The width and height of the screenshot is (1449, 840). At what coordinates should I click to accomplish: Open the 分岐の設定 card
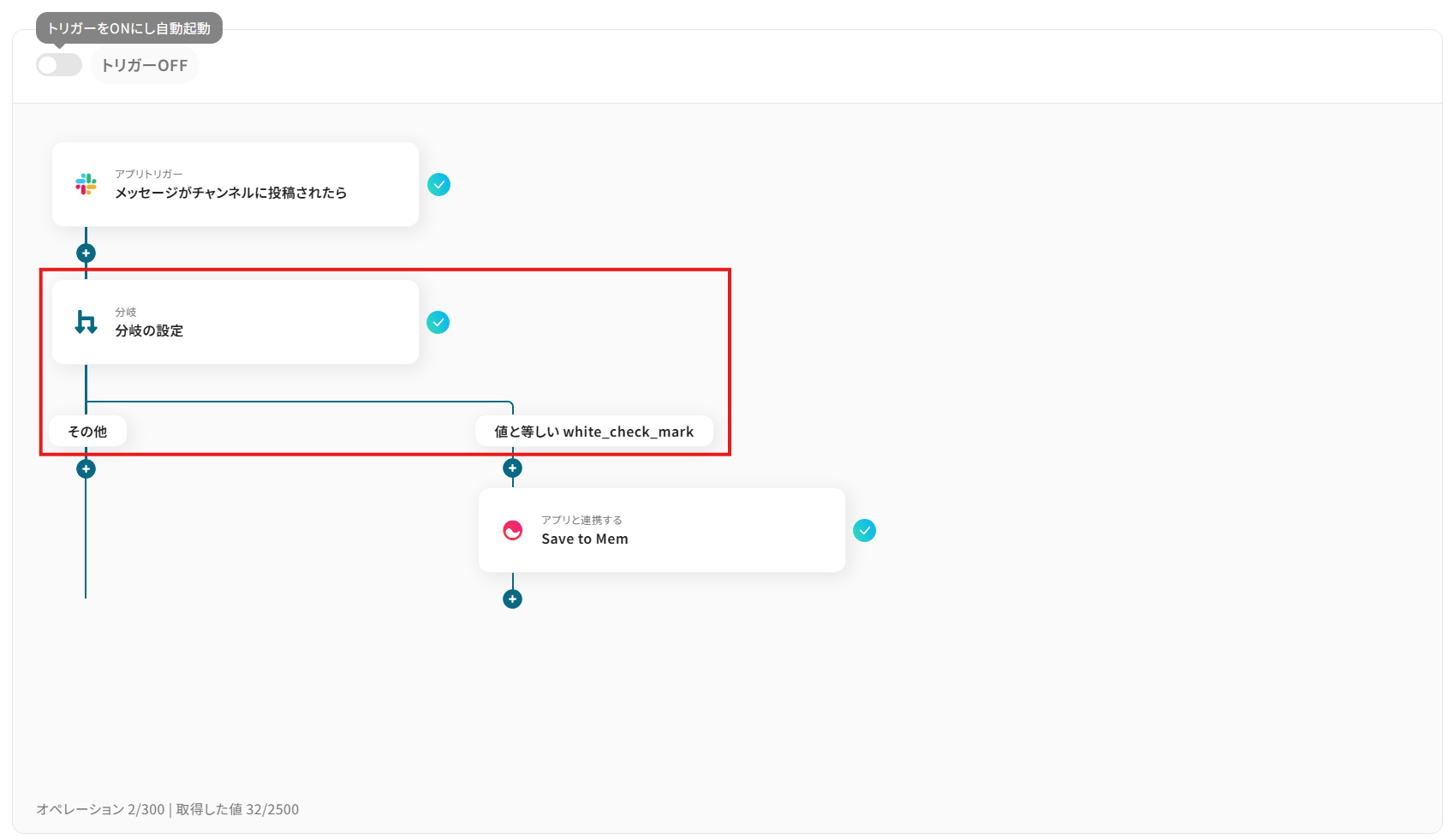236,322
